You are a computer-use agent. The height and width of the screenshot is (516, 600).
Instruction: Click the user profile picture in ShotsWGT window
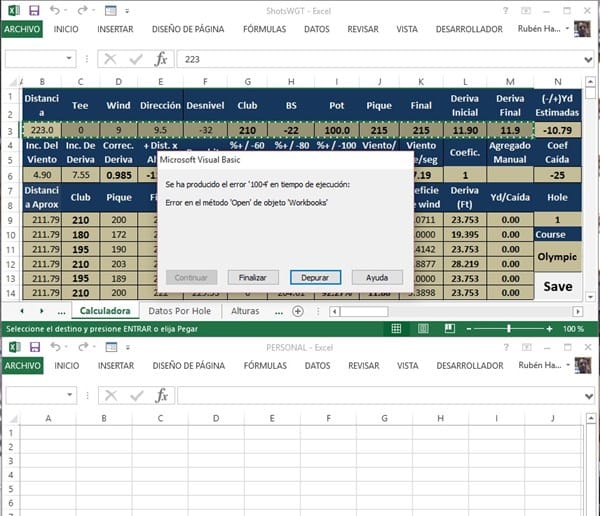582,29
